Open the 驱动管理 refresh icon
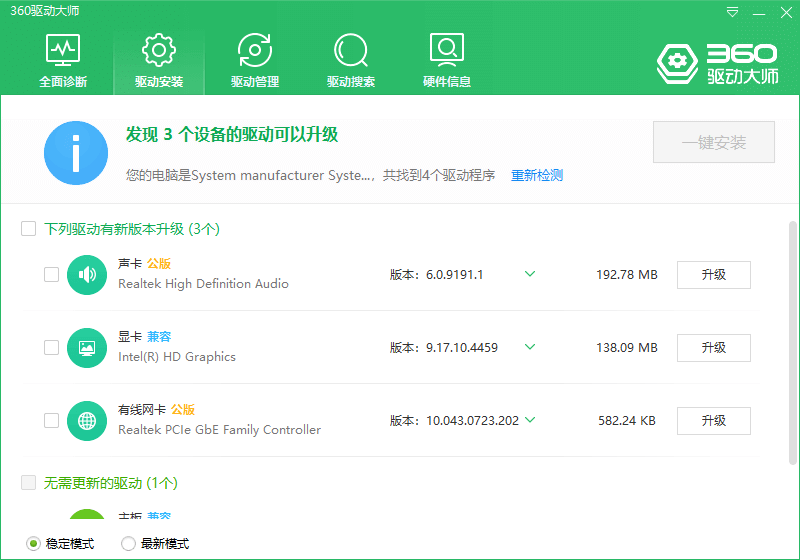 coord(255,50)
